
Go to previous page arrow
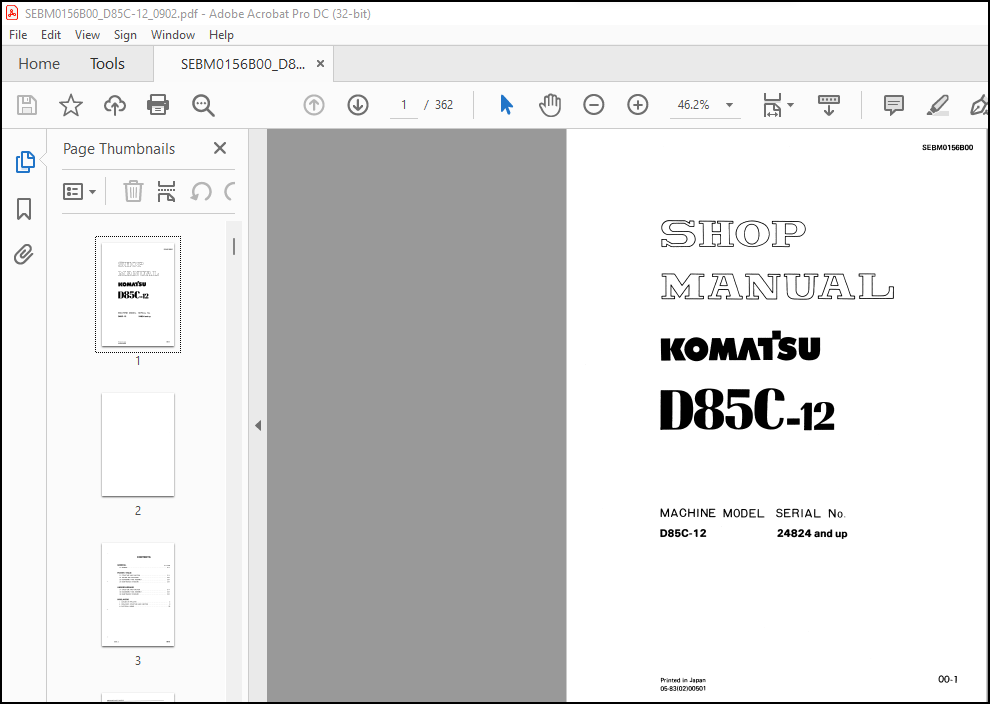coord(314,105)
